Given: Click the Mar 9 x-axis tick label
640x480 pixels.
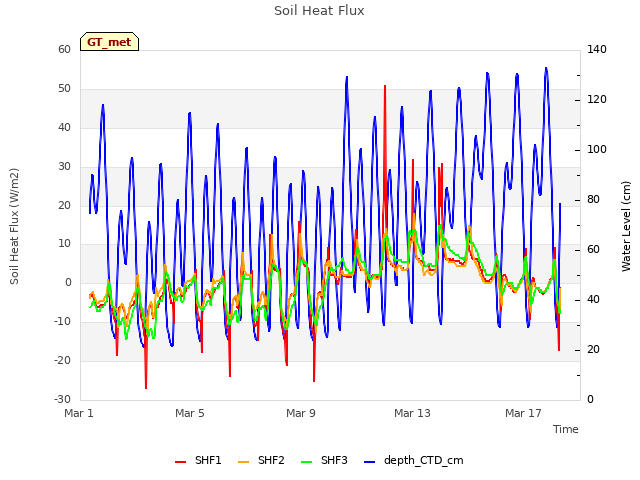Looking at the screenshot, I should [301, 413].
